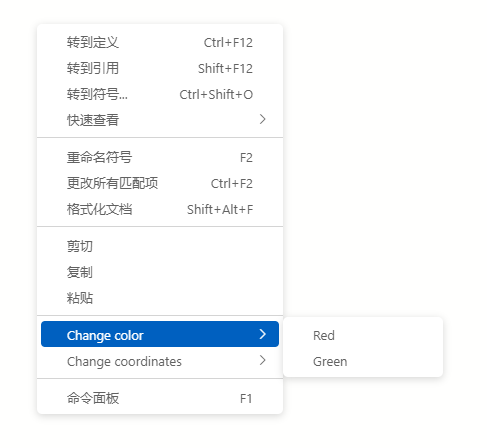Expand 快速查看 submenu chevron arrow

point(263,119)
